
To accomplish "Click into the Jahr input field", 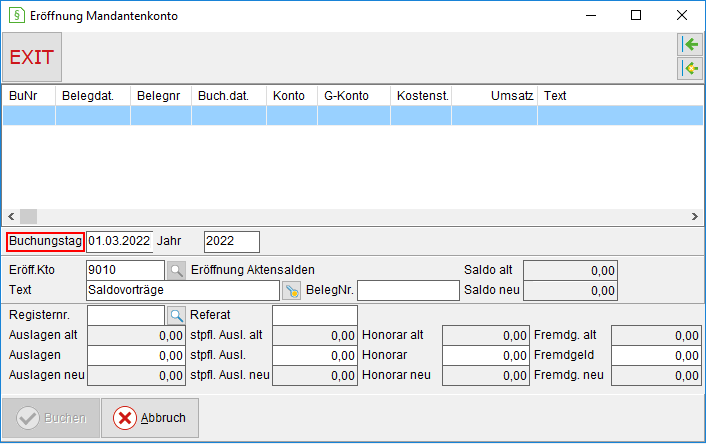I will point(231,241).
